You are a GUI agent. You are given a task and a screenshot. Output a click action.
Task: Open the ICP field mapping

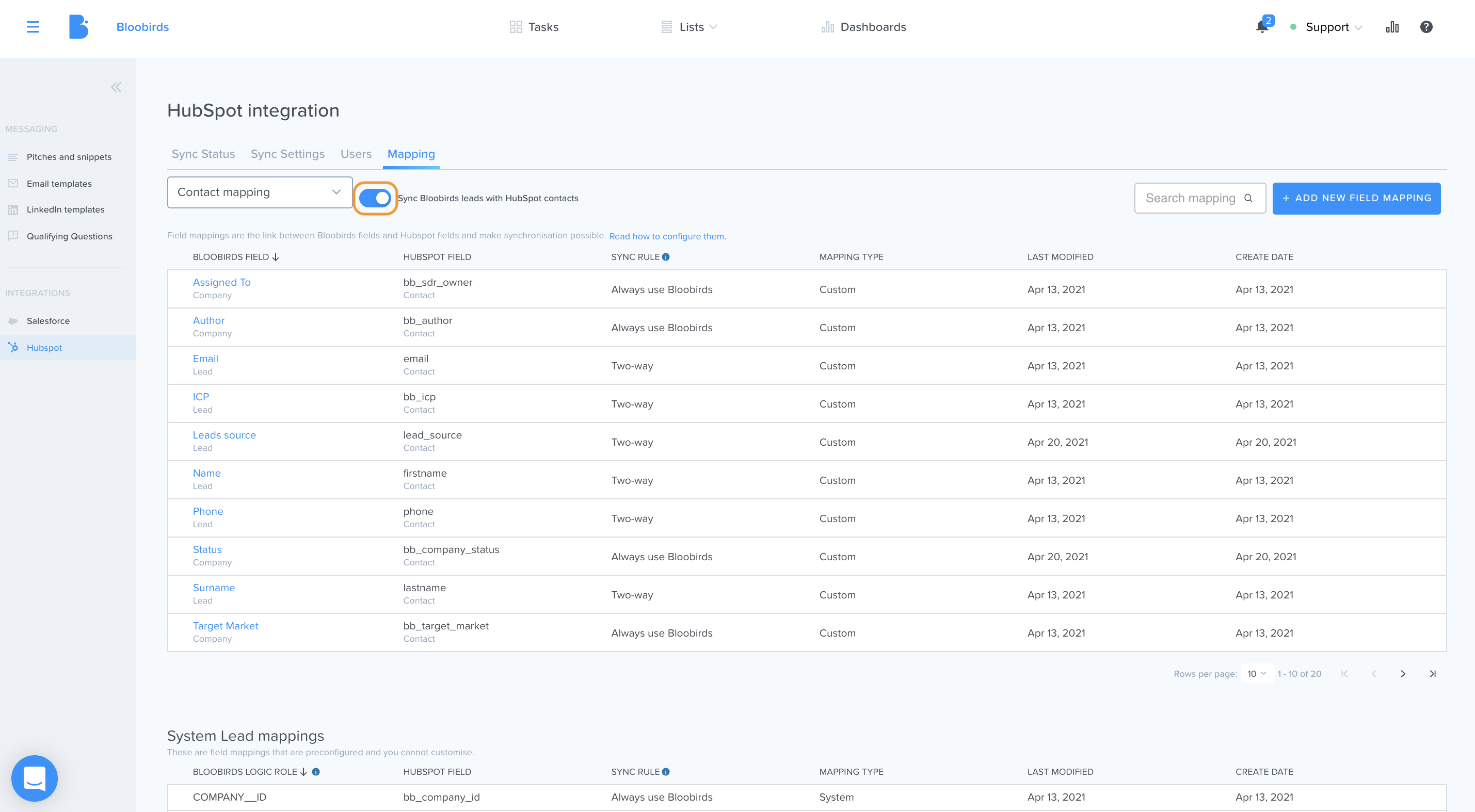(200, 397)
